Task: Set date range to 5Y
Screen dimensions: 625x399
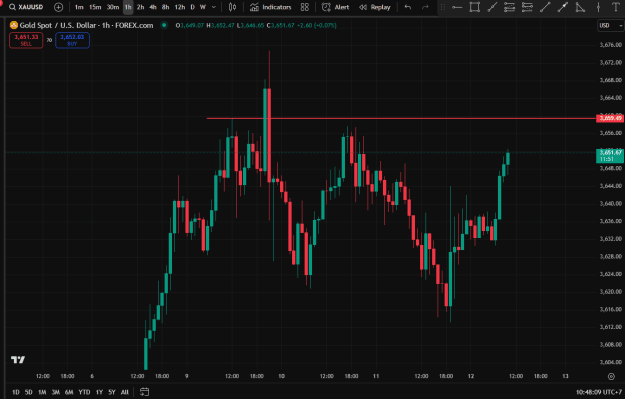Action: click(112, 392)
